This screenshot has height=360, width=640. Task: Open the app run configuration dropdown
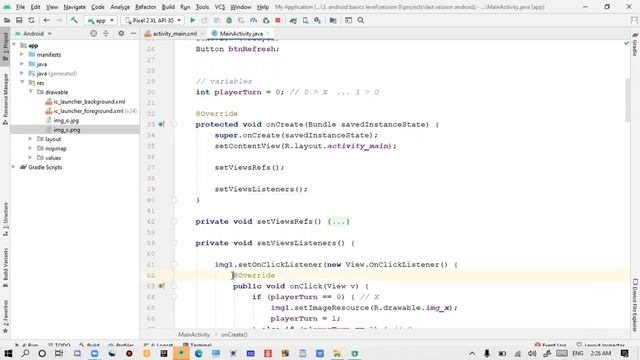pyautogui.click(x=100, y=20)
